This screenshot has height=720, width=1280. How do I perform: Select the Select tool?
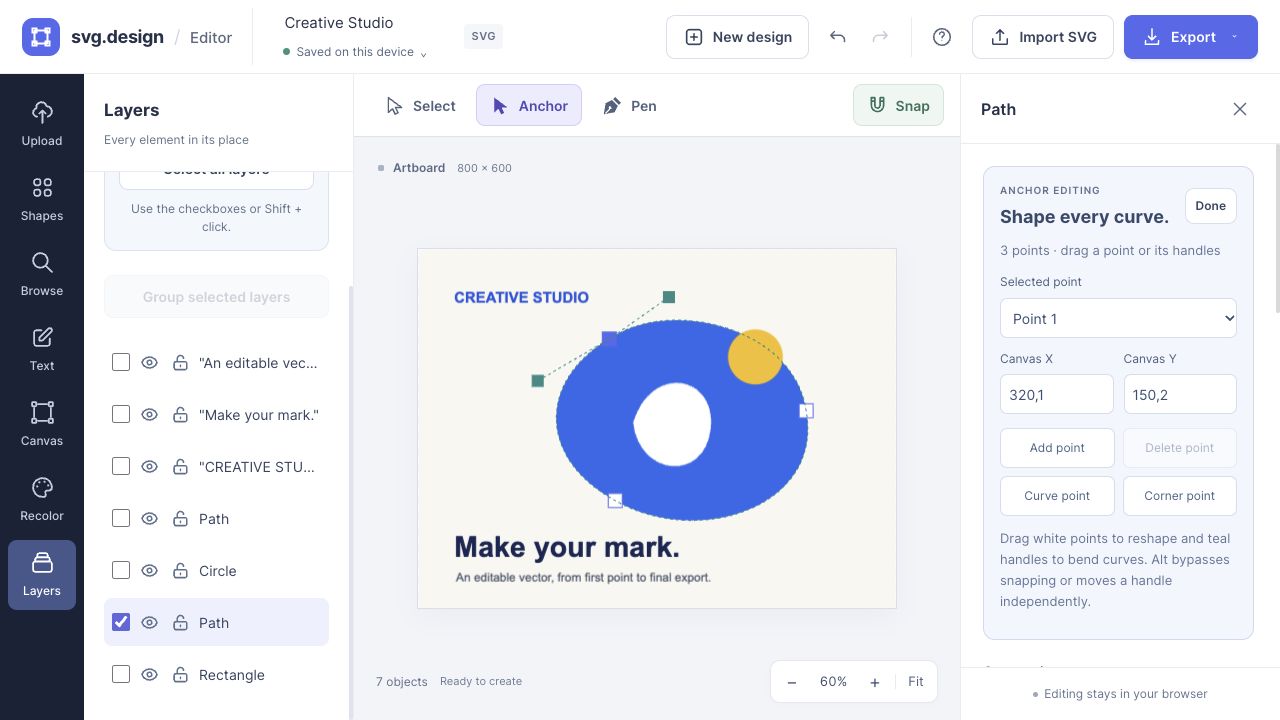click(421, 106)
